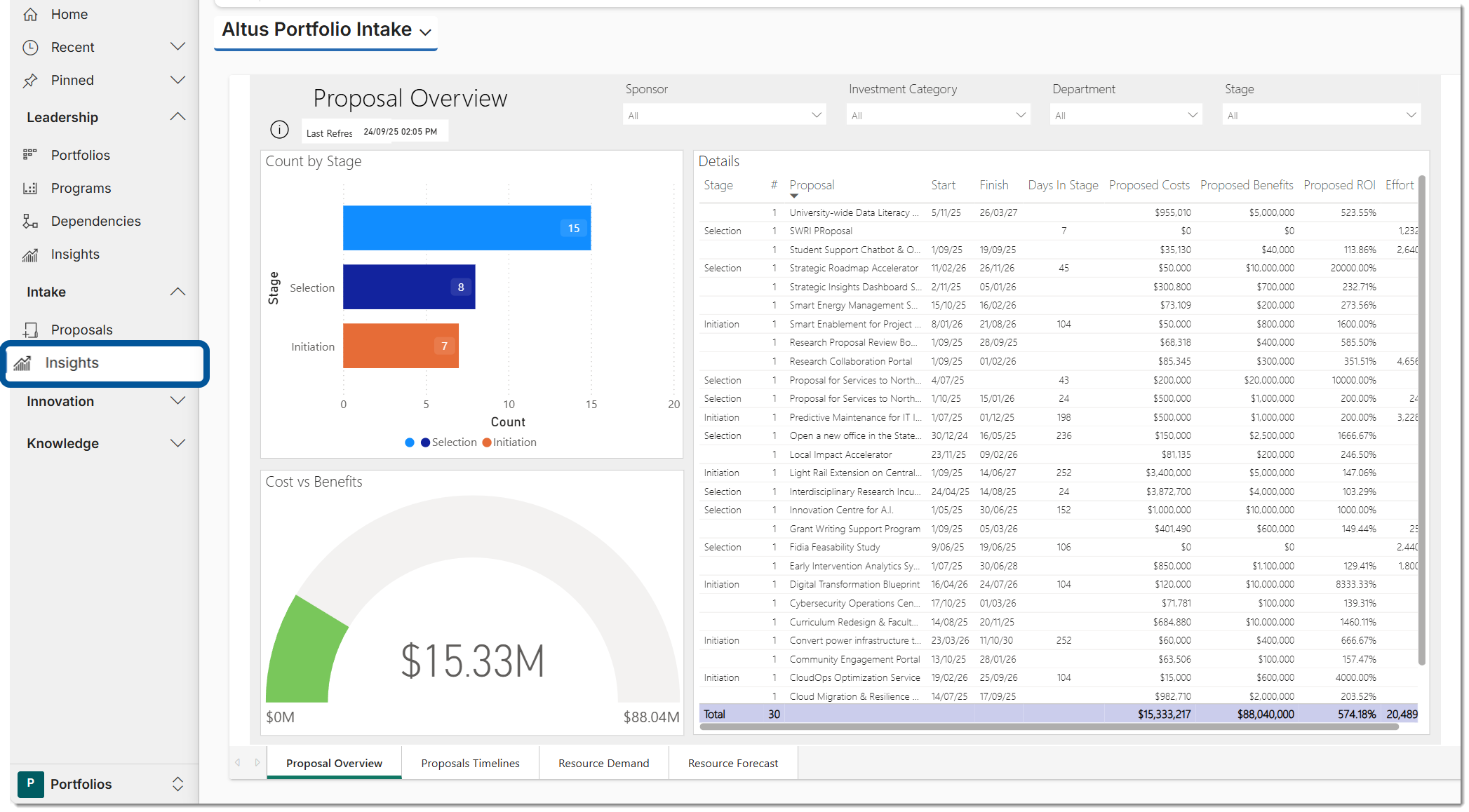Image resolution: width=1469 pixels, height=812 pixels.
Task: Open the Department filter dropdown
Action: coord(1125,115)
